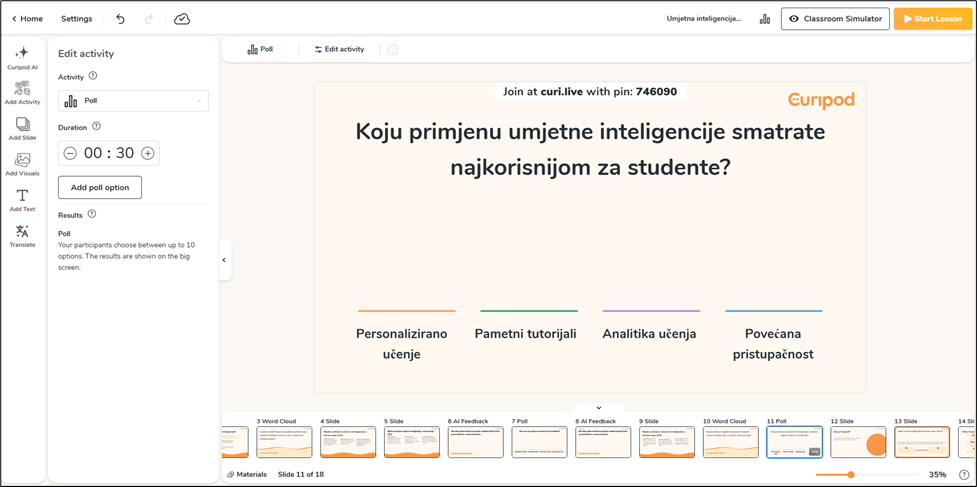Redo the last undone change
Viewport: 977px width, 487px height.
149,19
